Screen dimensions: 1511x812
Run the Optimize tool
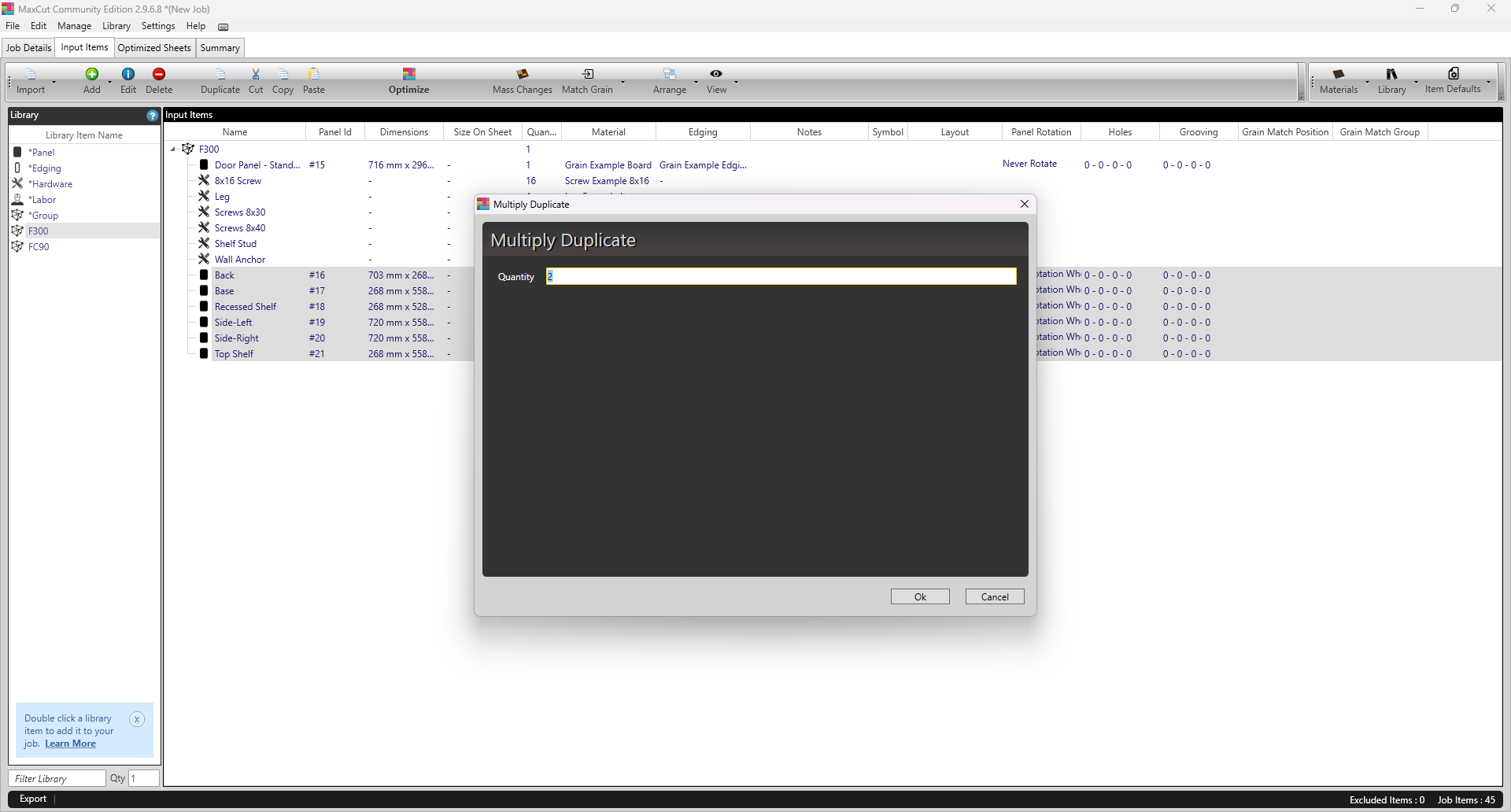click(x=409, y=80)
